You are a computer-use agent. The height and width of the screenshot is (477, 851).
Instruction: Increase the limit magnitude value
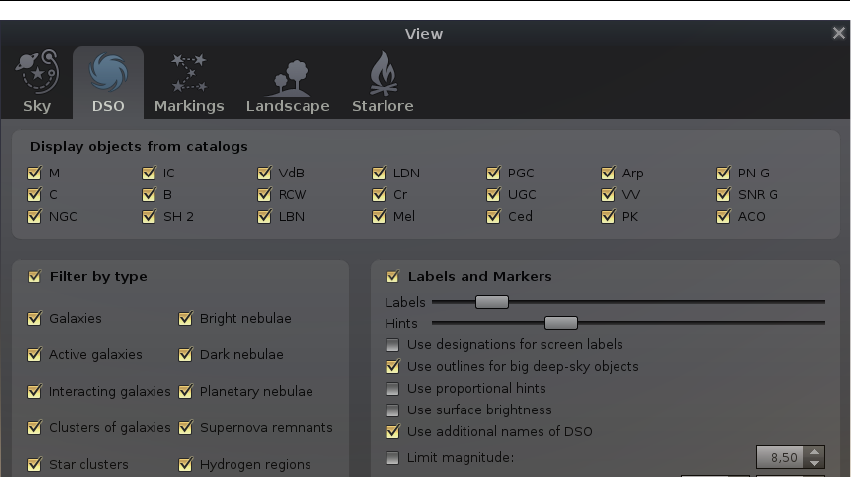coord(815,451)
